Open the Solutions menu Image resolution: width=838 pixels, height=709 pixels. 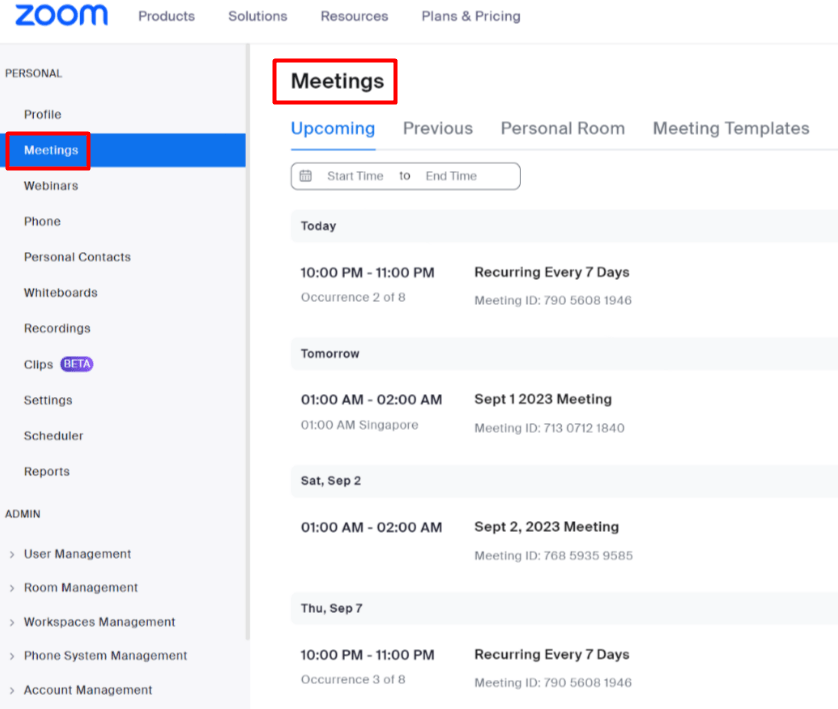258,16
